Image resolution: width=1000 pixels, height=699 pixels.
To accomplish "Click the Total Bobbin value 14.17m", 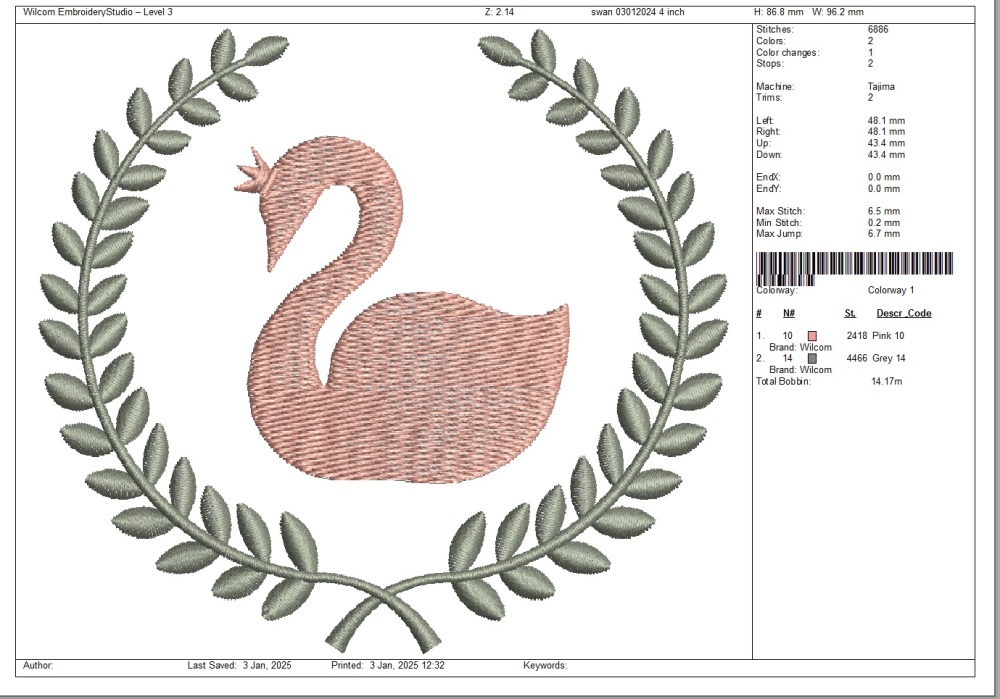I will [x=888, y=381].
